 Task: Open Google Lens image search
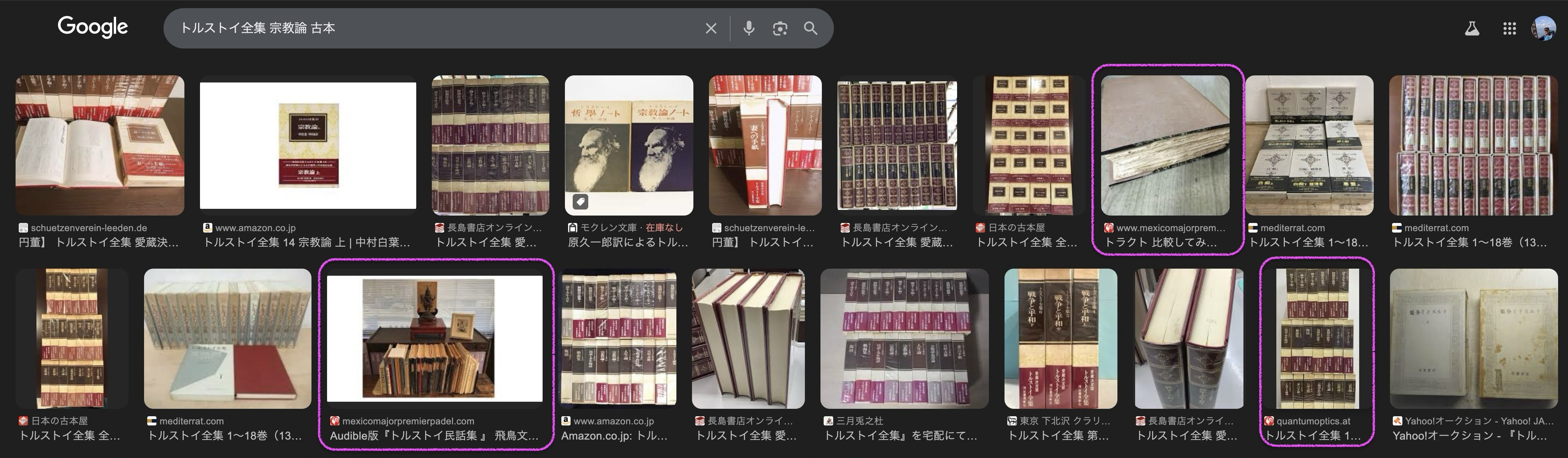(780, 28)
